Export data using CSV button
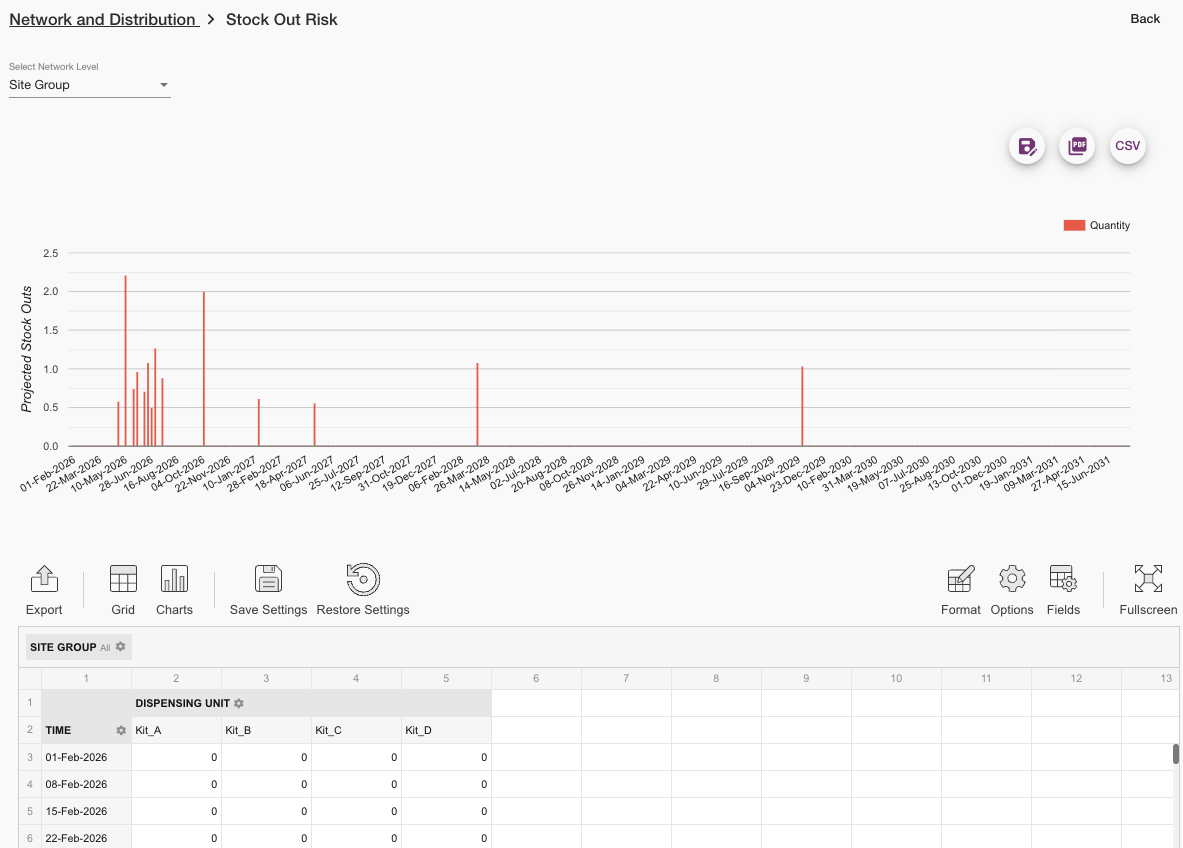This screenshot has width=1183, height=848. [x=1127, y=146]
